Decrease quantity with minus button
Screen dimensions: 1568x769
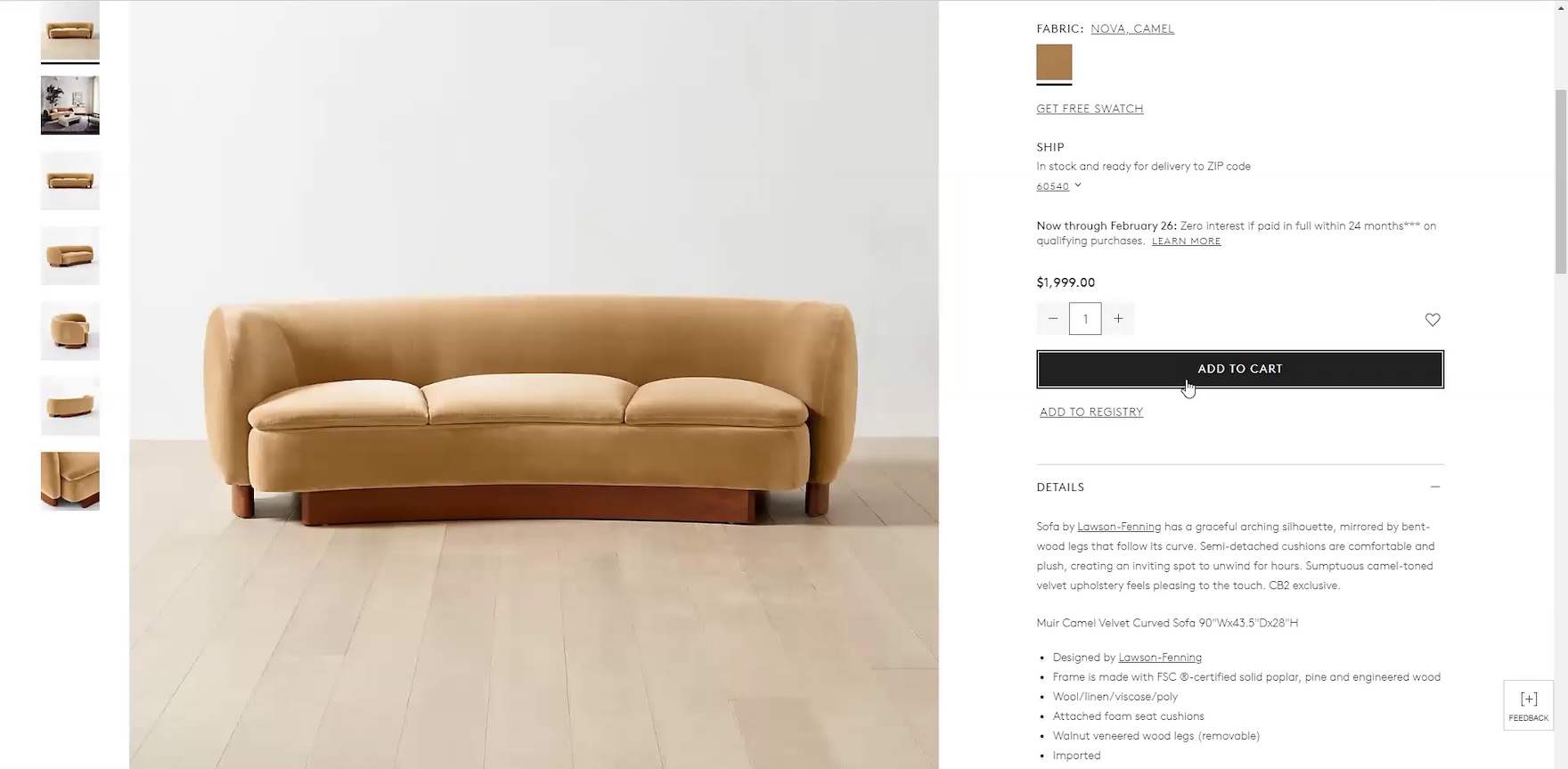[1053, 319]
